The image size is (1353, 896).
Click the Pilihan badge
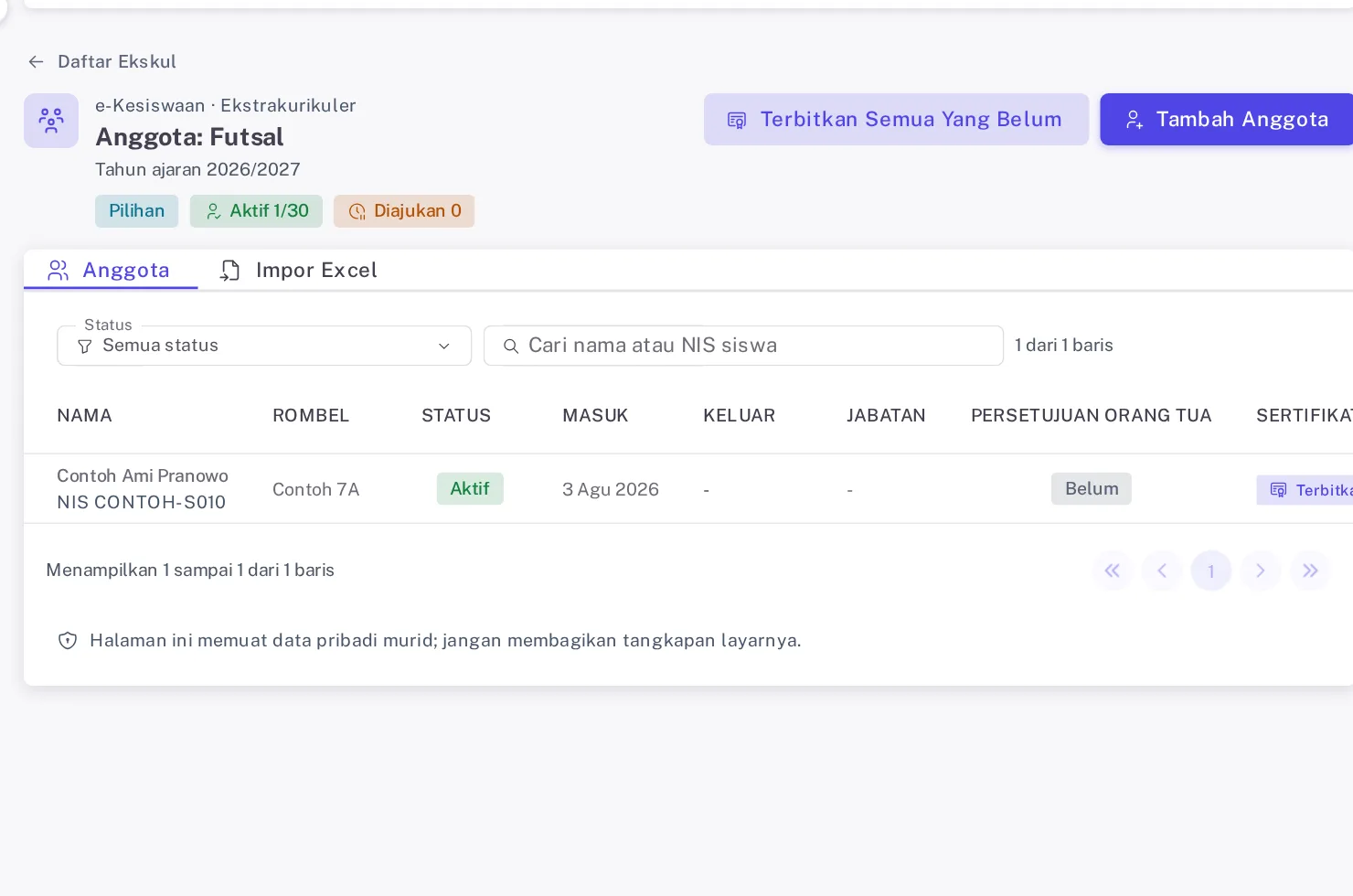click(x=136, y=210)
